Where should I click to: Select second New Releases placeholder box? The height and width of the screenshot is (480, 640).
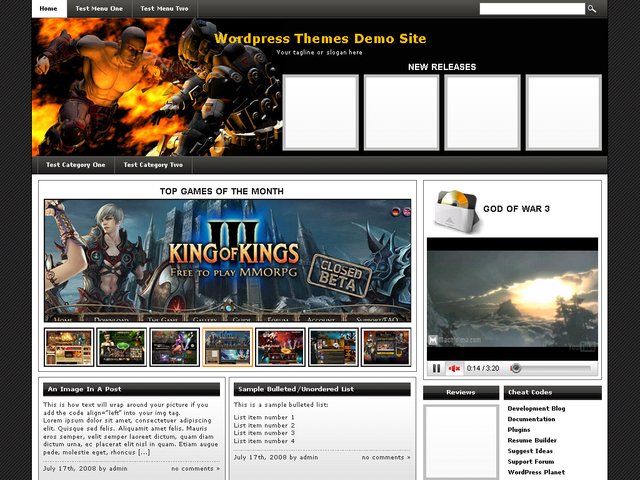(401, 112)
